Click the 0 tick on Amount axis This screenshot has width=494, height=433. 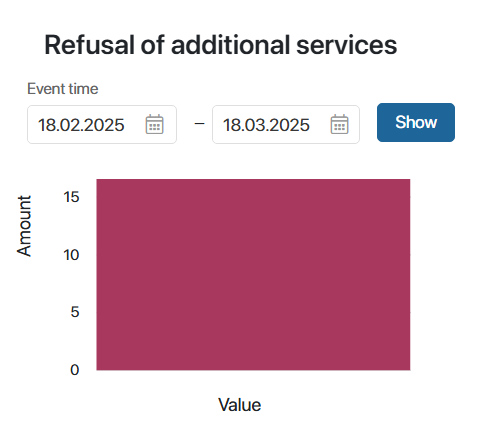75,370
